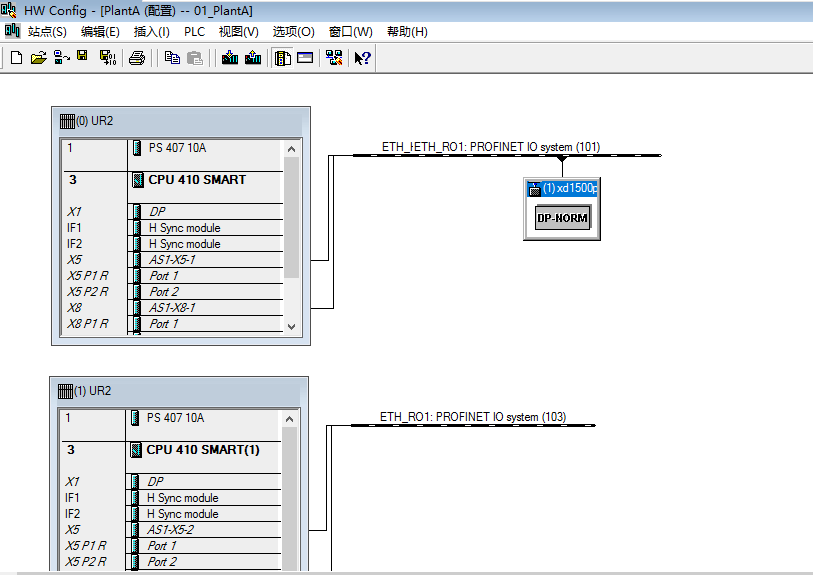This screenshot has height=575, width=813.
Task: Click the New document toolbar icon
Action: tap(16, 58)
